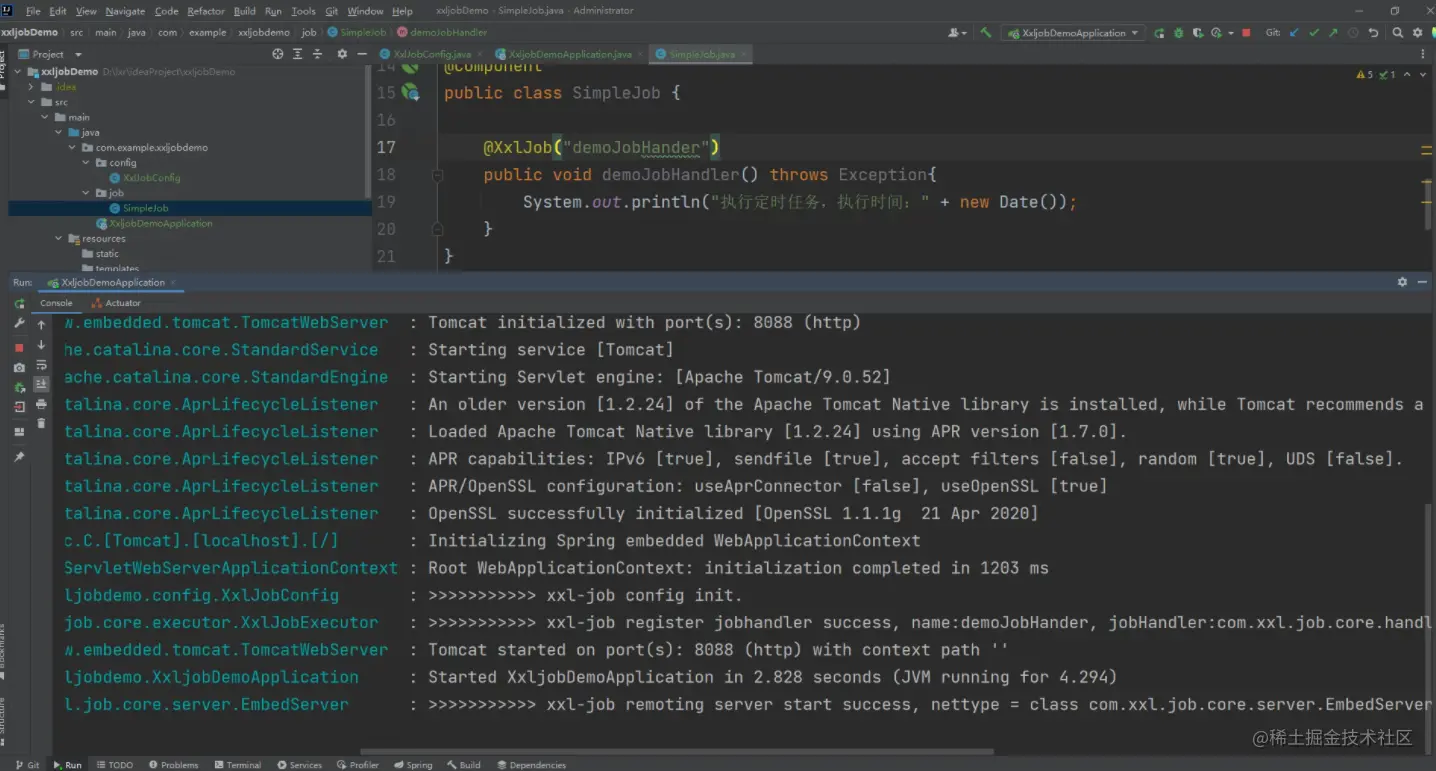The width and height of the screenshot is (1436, 771).
Task: Toggle scroll to end in console
Action: pos(41,384)
